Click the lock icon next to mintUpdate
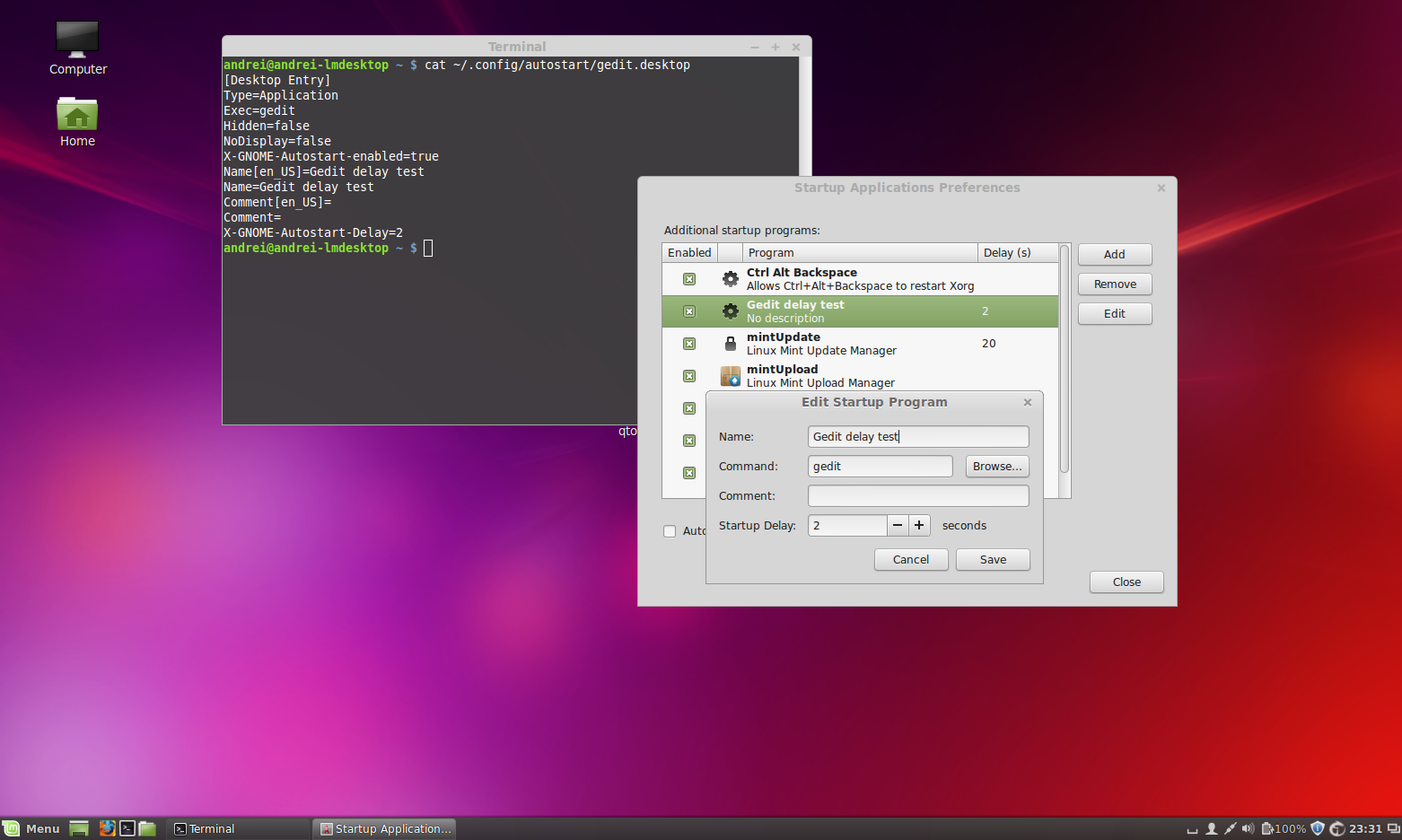The height and width of the screenshot is (840, 1402). 730,343
